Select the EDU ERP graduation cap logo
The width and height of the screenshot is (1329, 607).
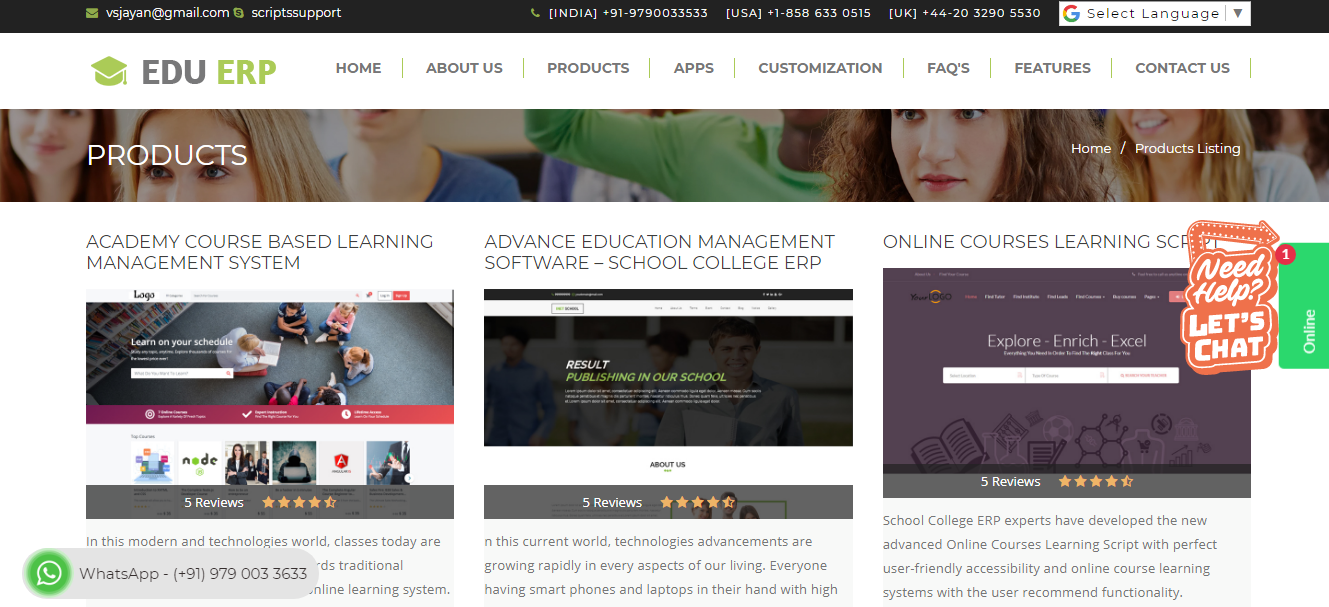coord(110,69)
